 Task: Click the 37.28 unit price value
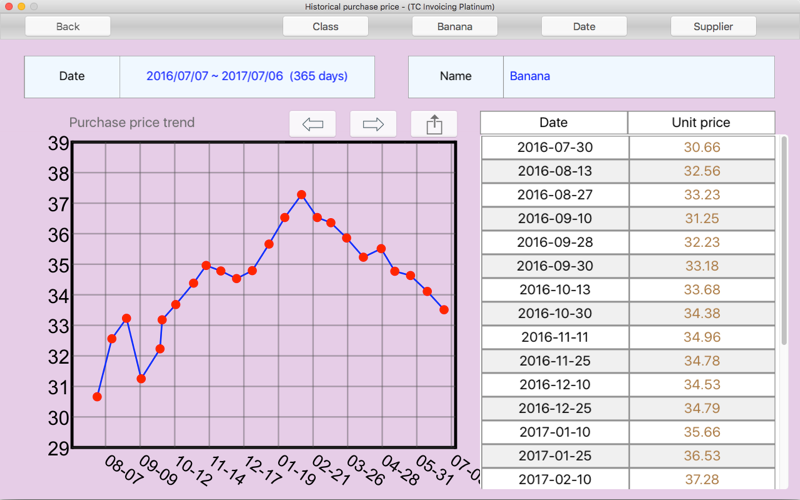702,480
